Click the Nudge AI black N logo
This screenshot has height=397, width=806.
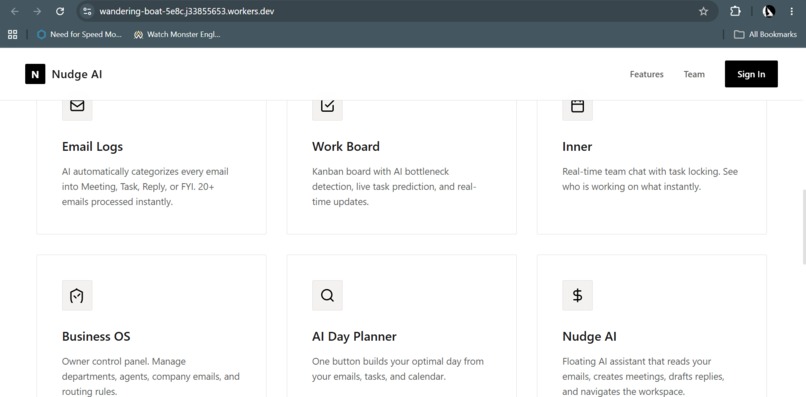coord(35,74)
